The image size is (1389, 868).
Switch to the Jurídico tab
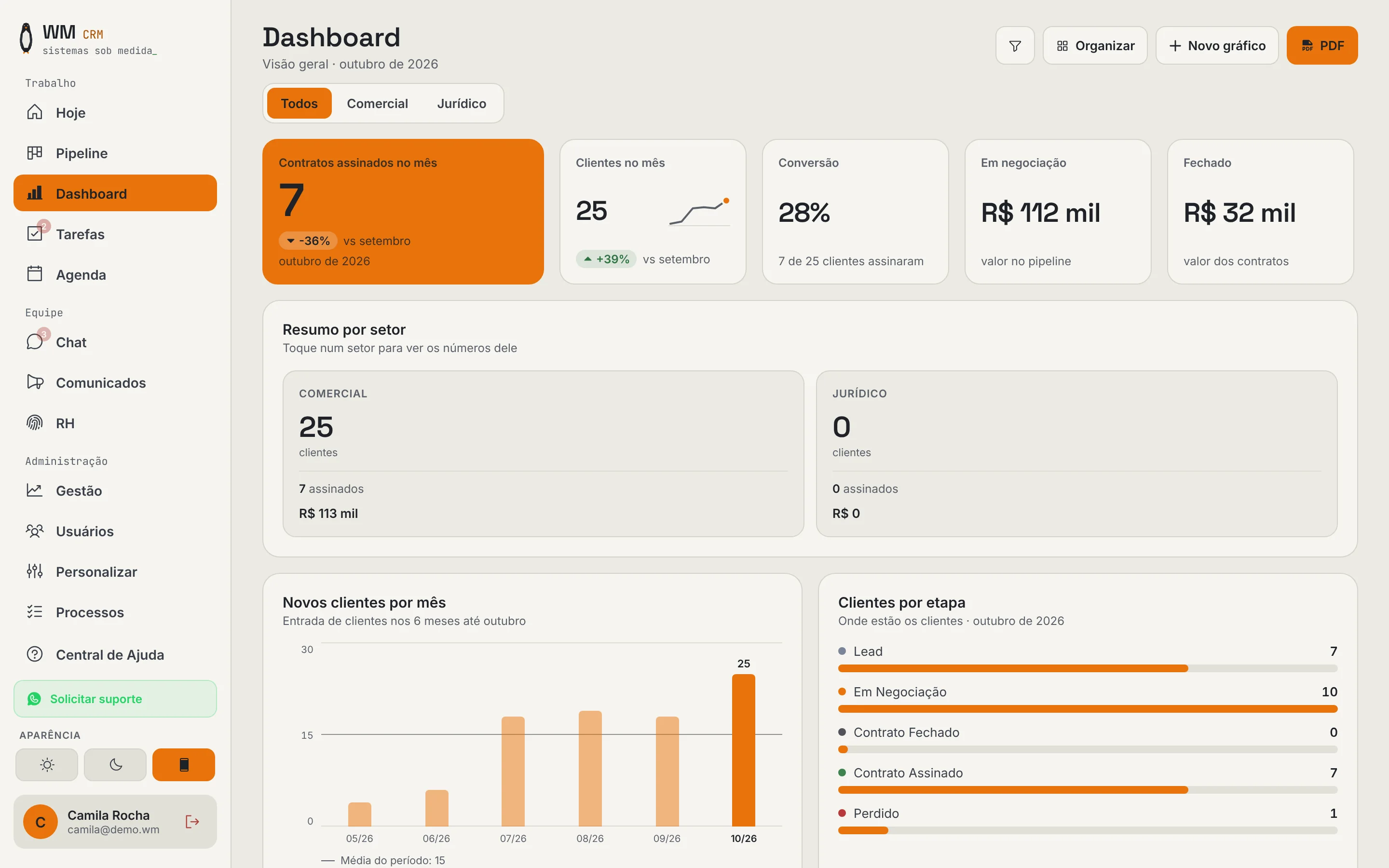click(x=462, y=103)
